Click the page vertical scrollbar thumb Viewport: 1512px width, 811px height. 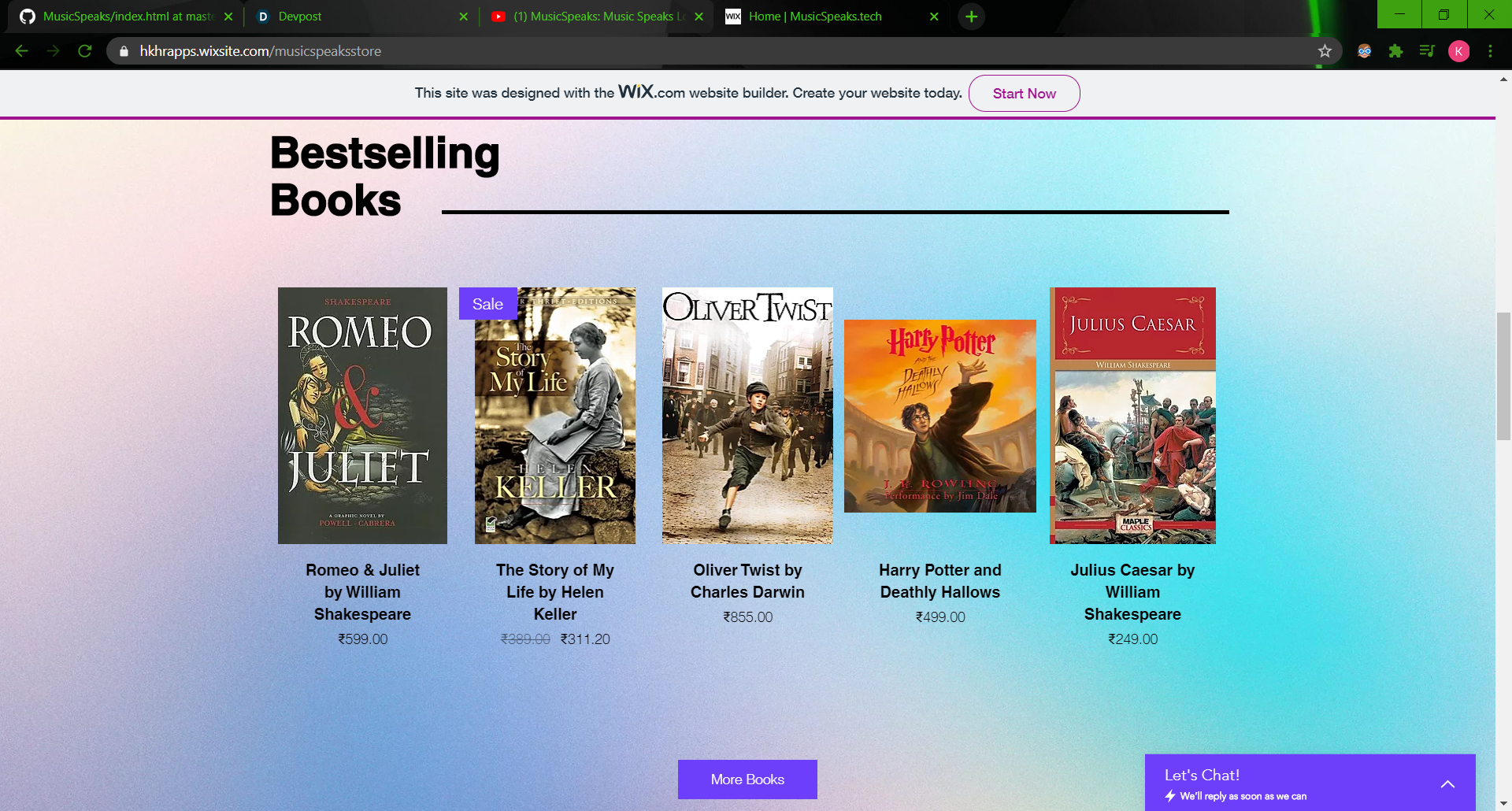click(x=1503, y=376)
